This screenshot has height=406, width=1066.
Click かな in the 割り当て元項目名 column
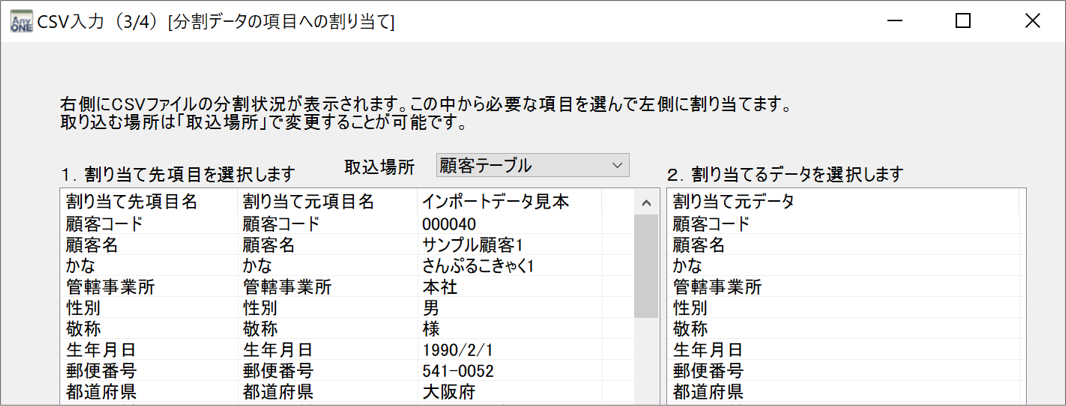click(257, 266)
